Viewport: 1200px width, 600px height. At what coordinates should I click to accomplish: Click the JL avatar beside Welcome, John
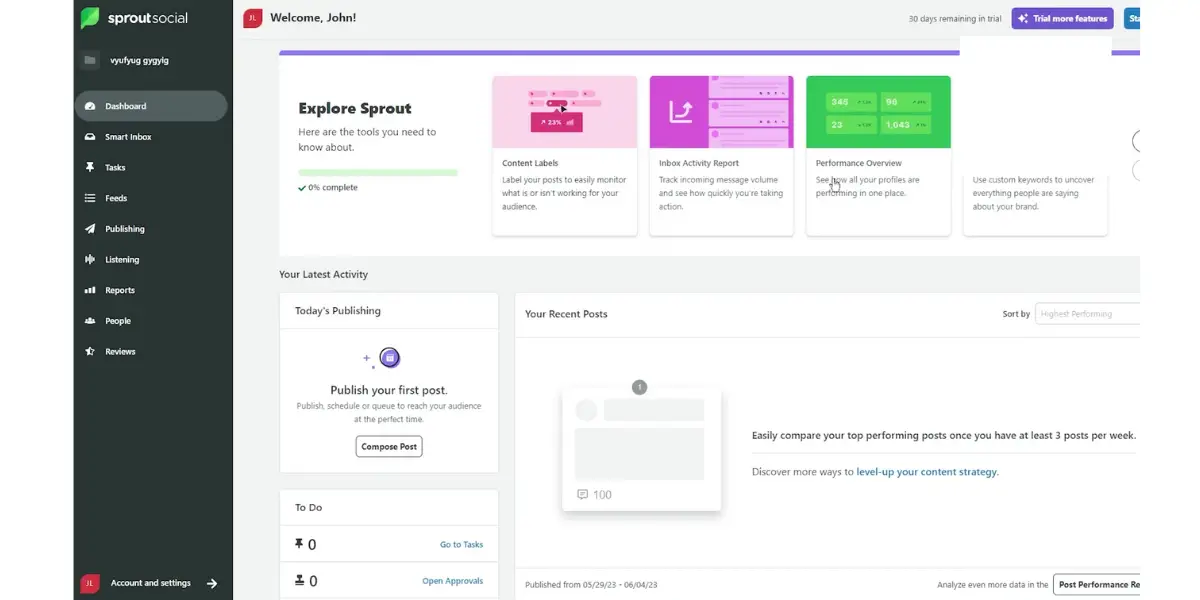click(253, 18)
